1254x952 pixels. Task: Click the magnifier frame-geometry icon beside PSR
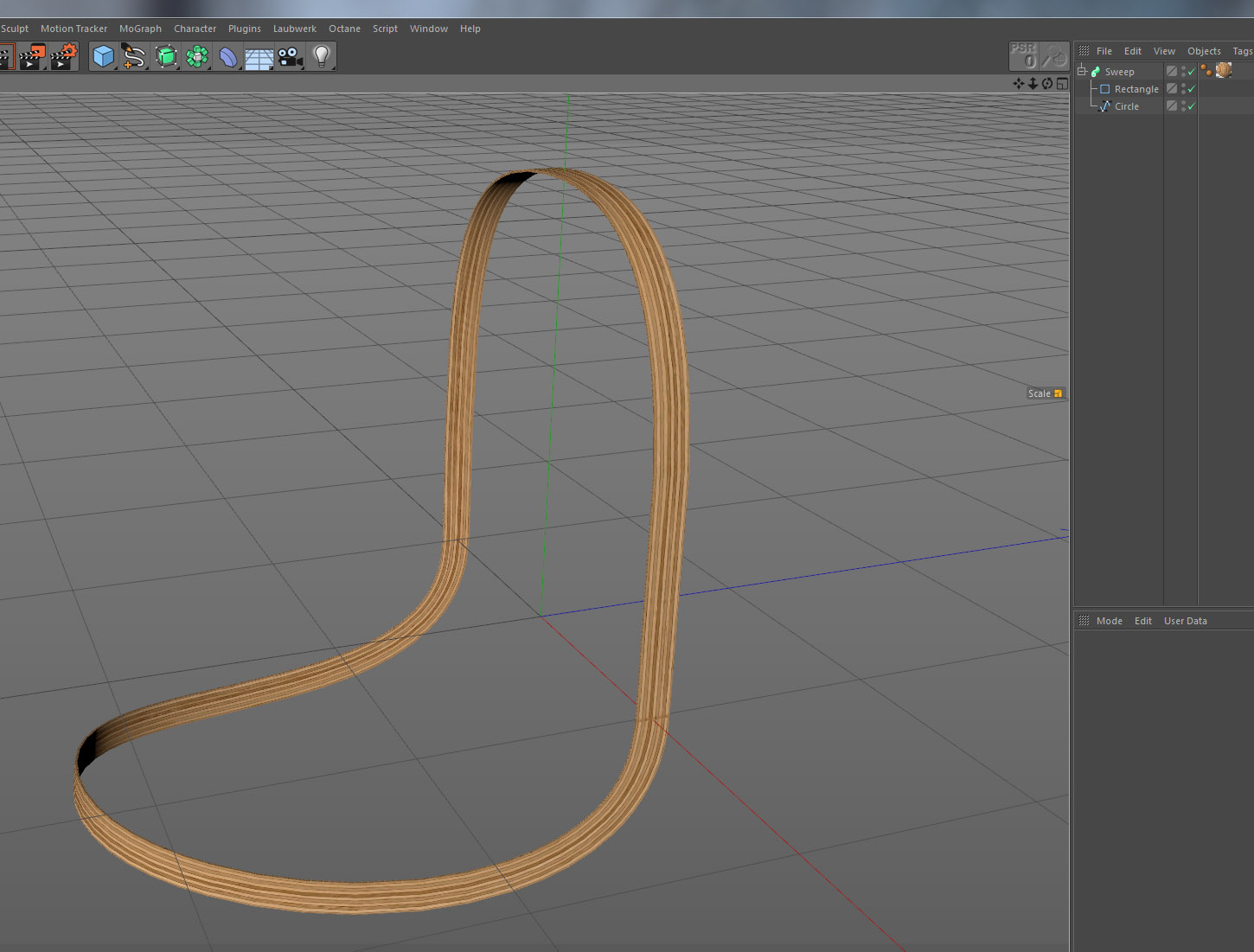click(x=1053, y=56)
